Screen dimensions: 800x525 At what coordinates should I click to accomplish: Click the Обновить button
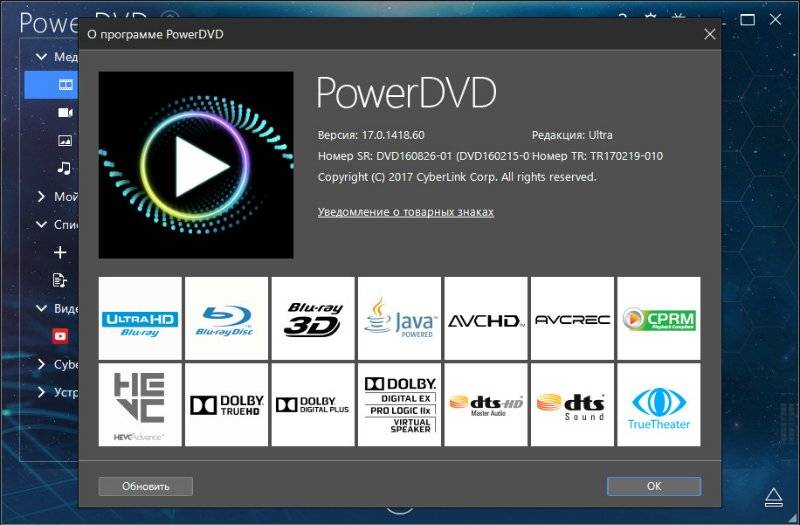coord(145,486)
